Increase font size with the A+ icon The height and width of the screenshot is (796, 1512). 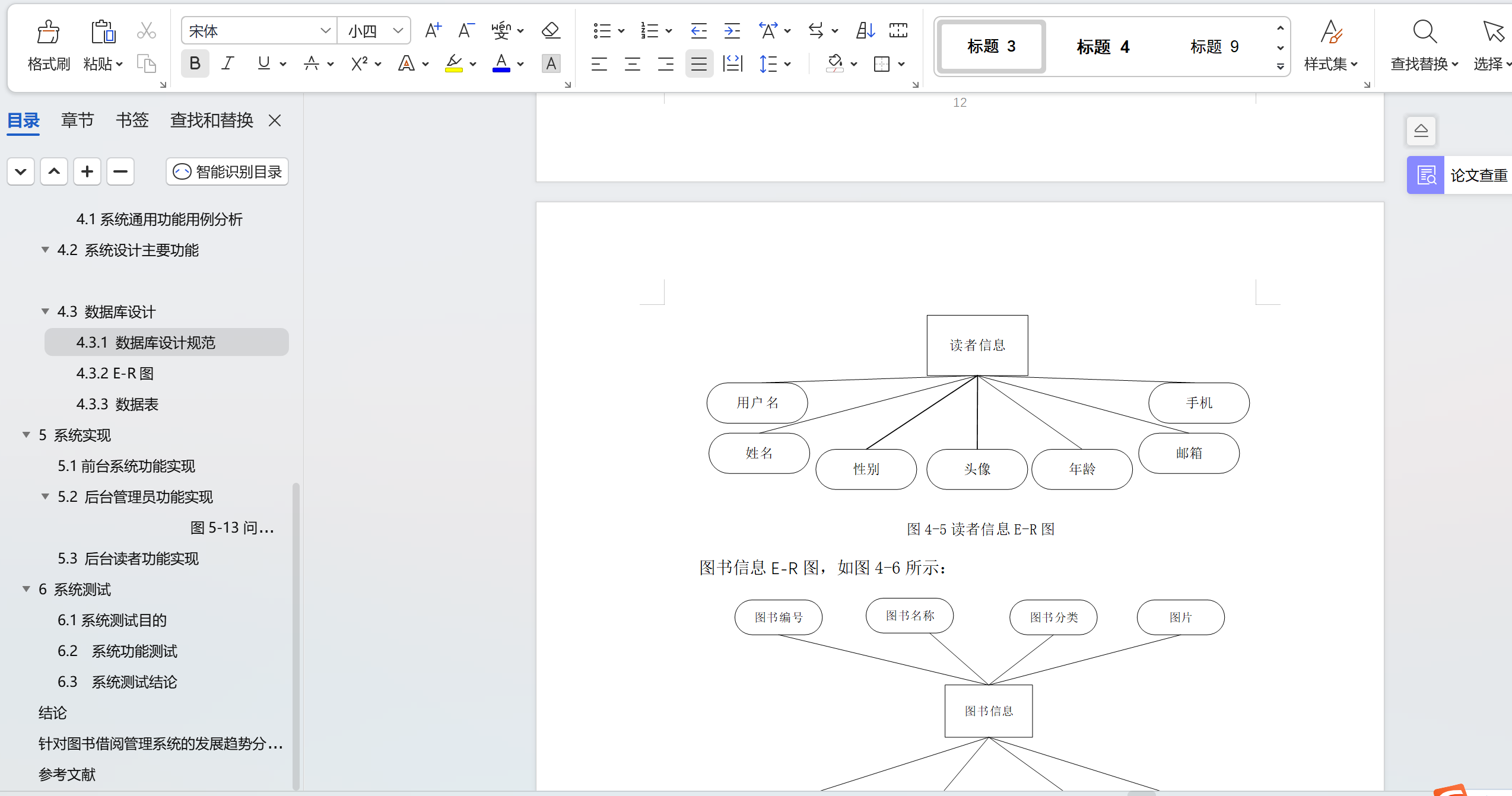coord(433,30)
